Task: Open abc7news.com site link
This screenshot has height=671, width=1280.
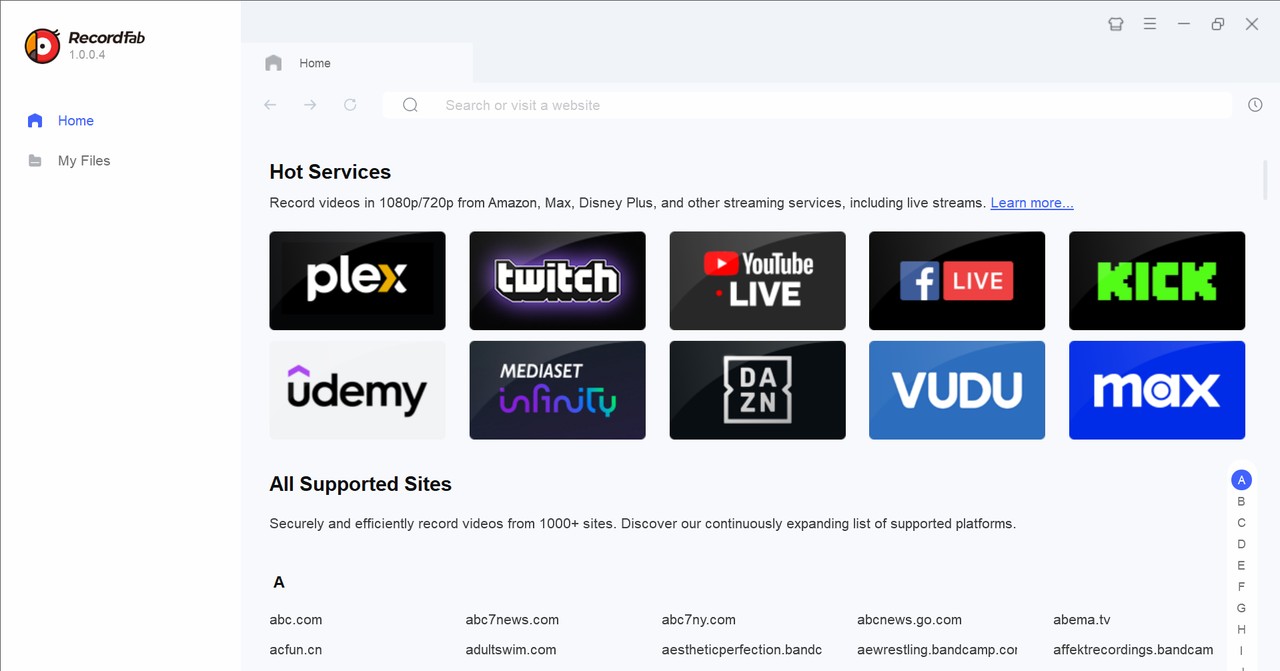Action: pos(512,620)
